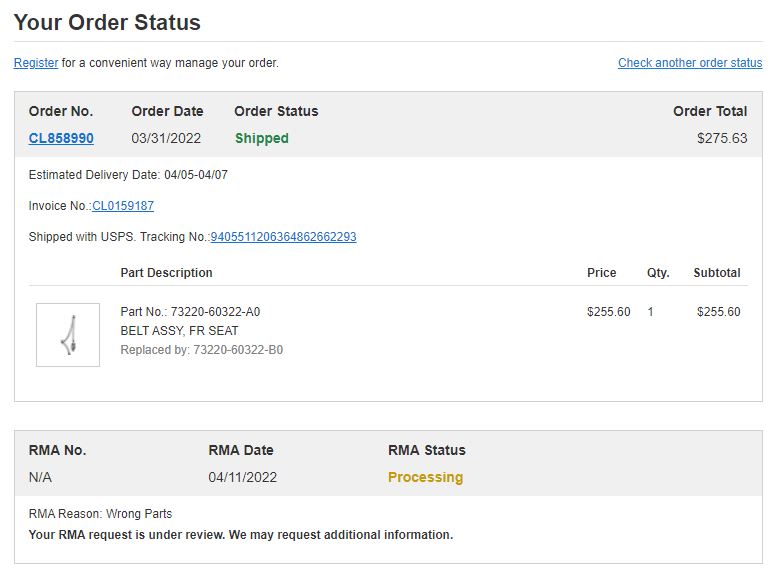
Task: Click the Part Description column header
Action: pyautogui.click(x=166, y=273)
